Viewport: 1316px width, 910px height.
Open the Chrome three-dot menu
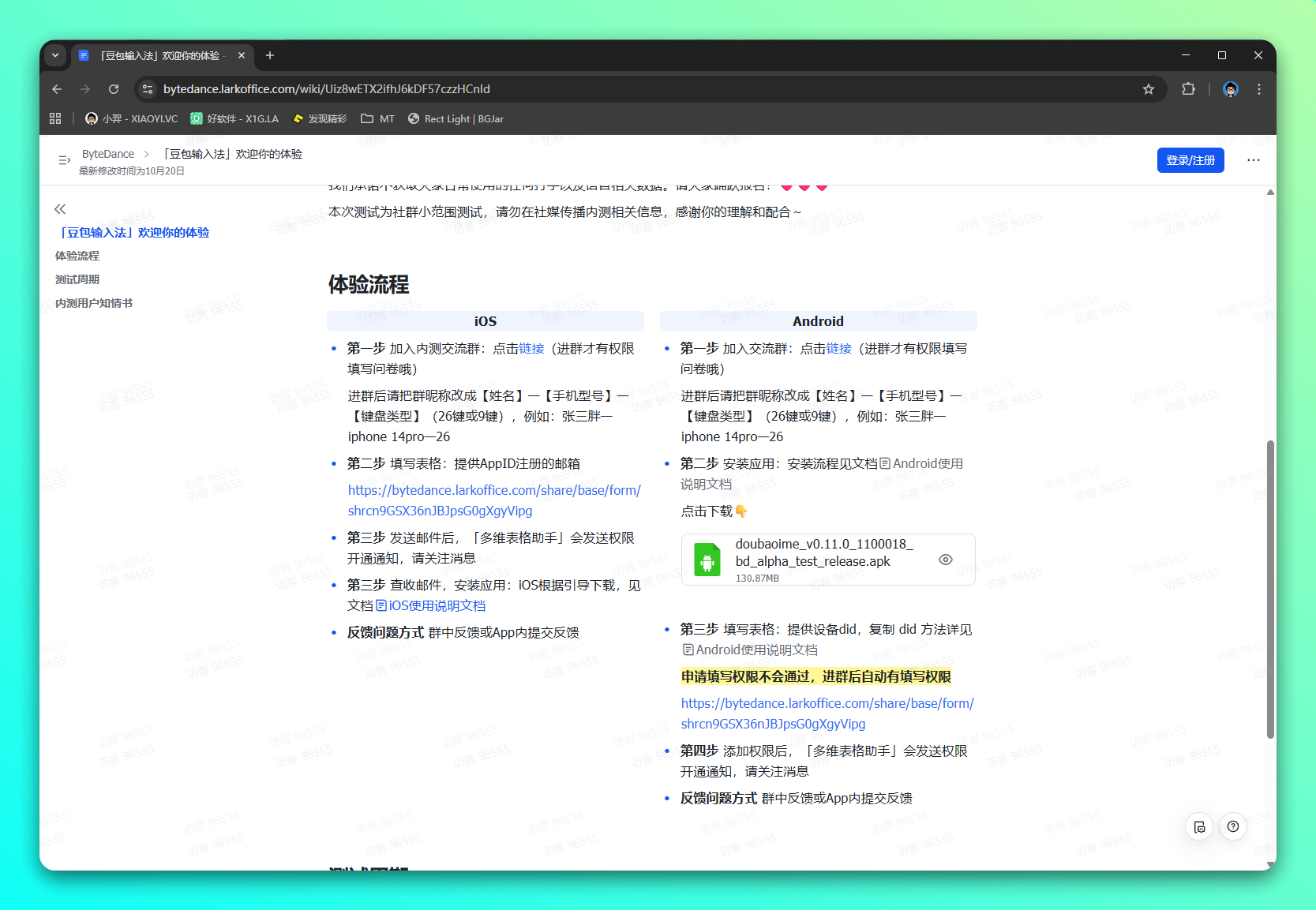coord(1259,89)
